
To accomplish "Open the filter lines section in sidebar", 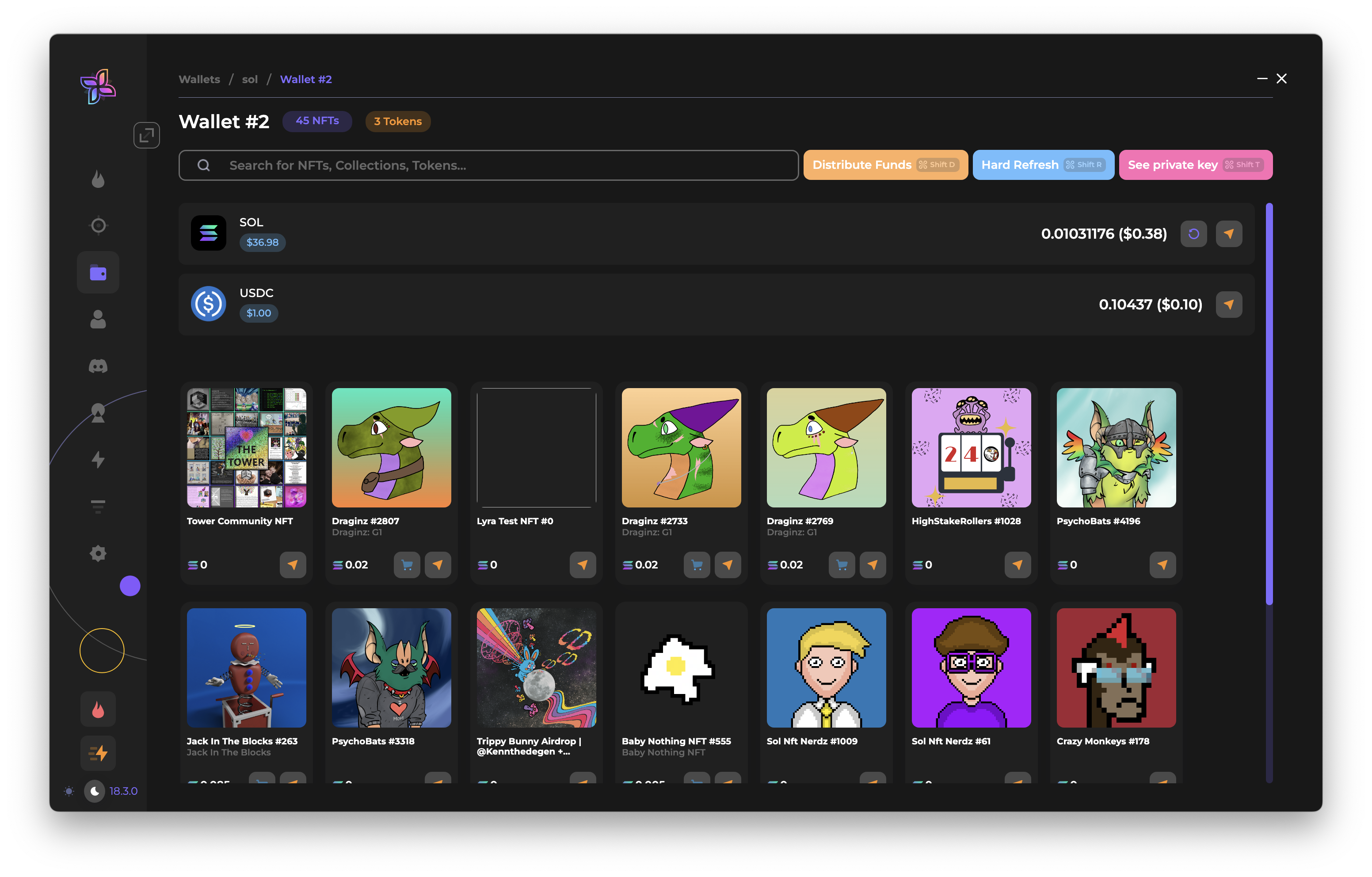I will (98, 506).
